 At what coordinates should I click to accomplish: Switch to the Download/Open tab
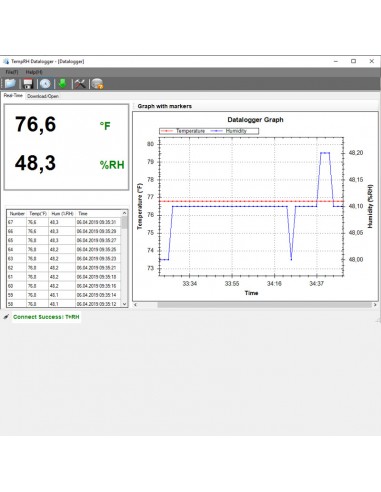43,96
